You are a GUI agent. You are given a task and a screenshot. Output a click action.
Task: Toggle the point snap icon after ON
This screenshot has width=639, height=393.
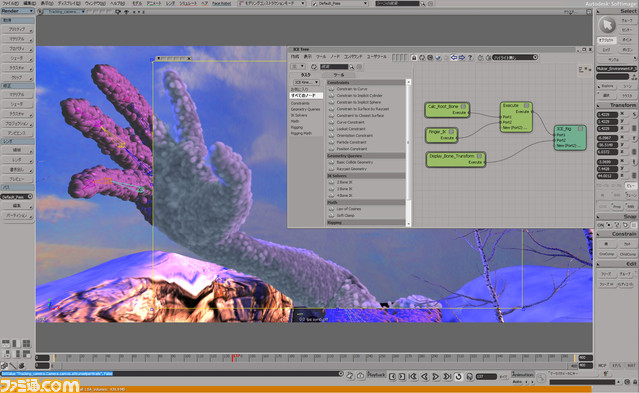click(x=609, y=225)
